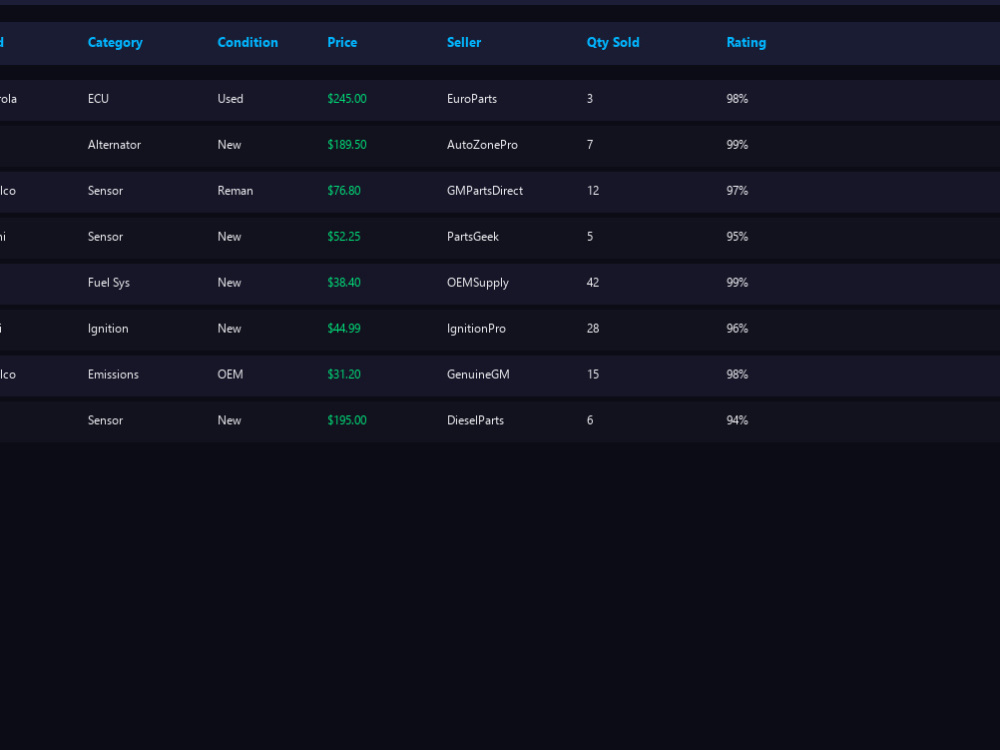Image resolution: width=1000 pixels, height=750 pixels.
Task: Click the 94% rating
Action: coord(737,420)
